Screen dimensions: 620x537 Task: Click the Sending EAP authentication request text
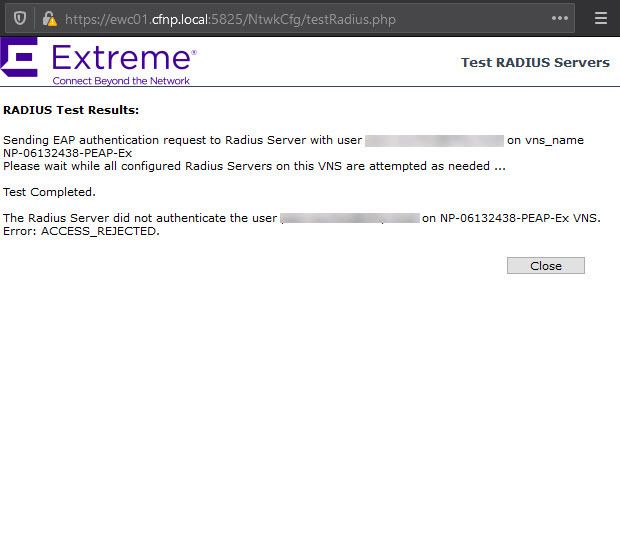tap(182, 141)
